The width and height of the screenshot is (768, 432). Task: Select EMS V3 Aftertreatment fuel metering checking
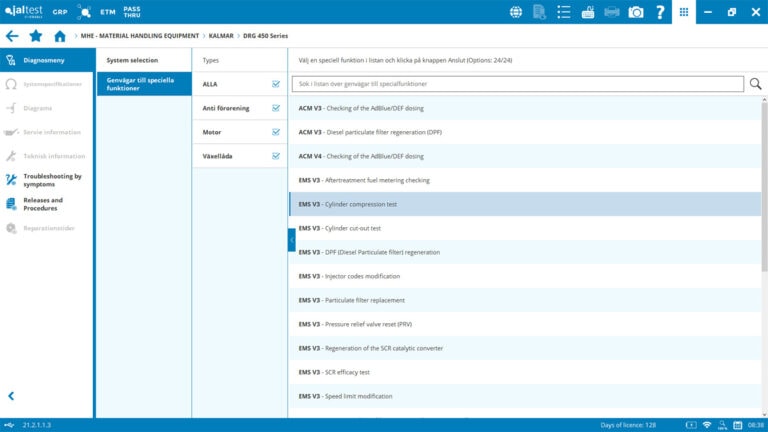(525, 180)
